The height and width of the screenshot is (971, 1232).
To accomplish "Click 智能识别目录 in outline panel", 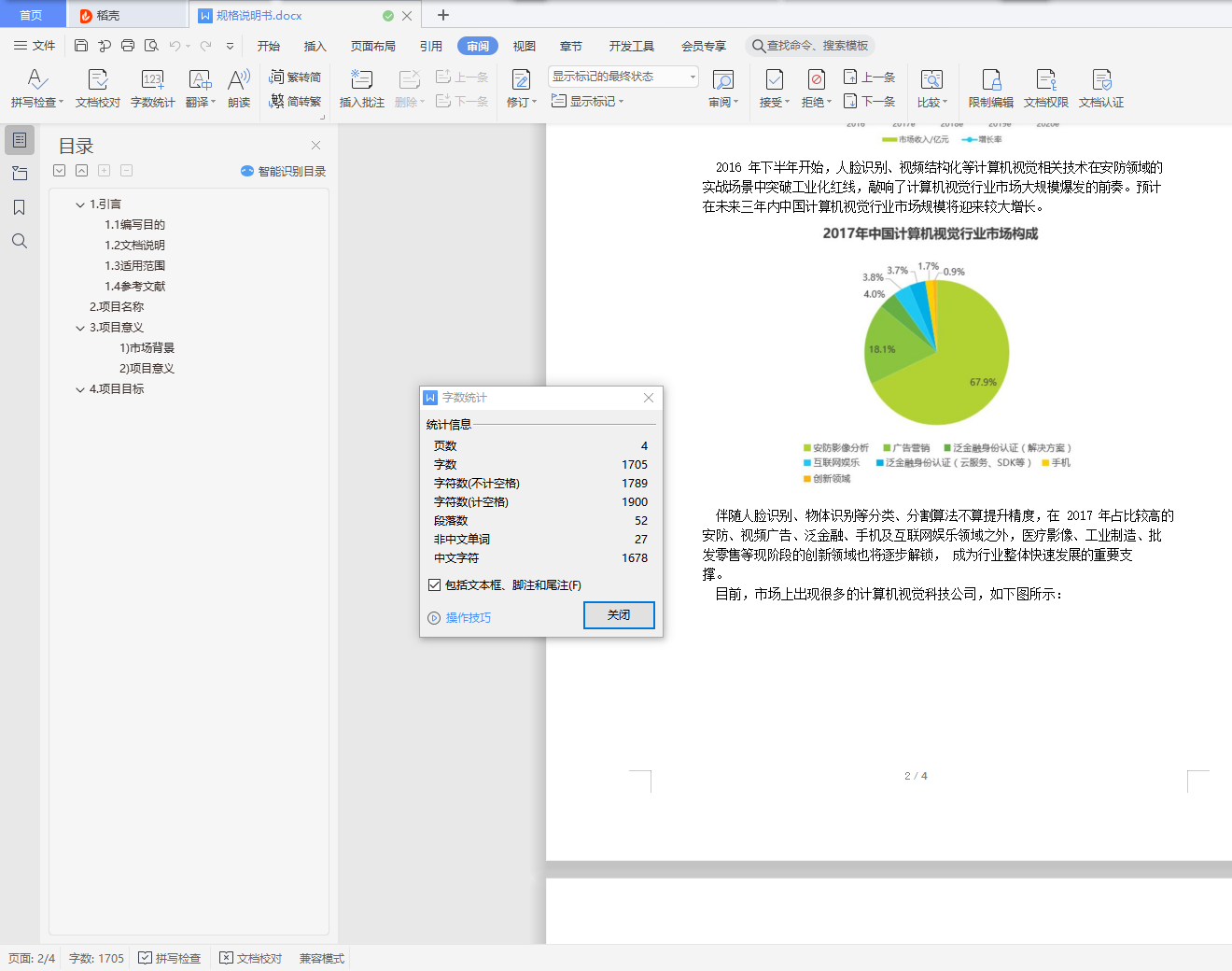I will 284,171.
